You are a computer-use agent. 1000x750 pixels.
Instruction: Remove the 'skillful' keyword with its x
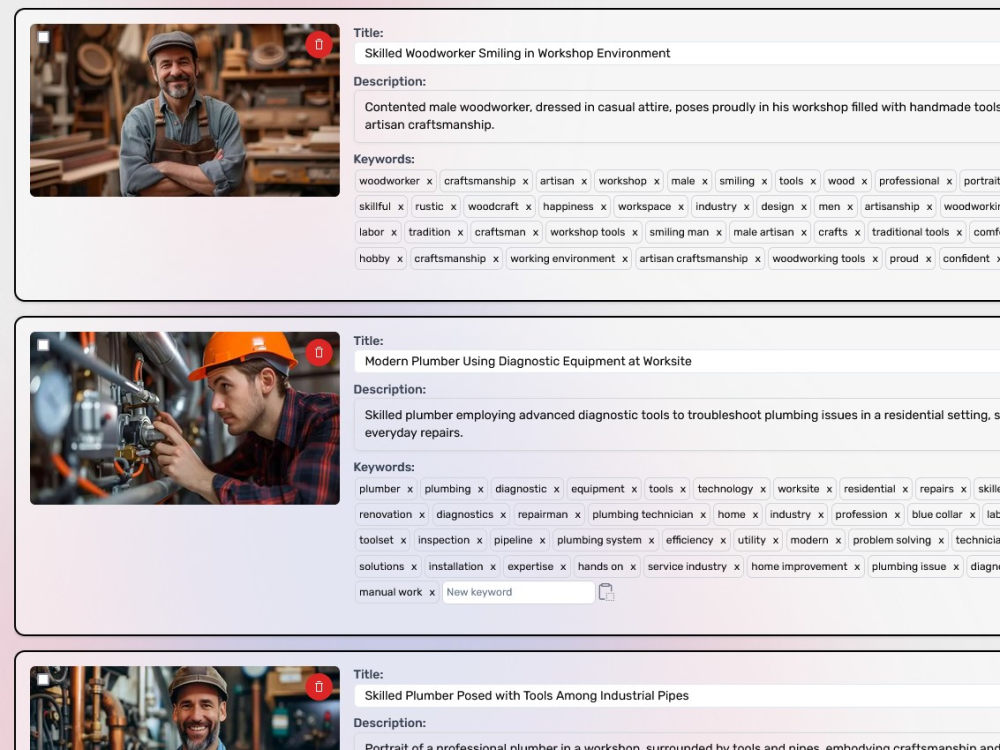[x=401, y=207]
